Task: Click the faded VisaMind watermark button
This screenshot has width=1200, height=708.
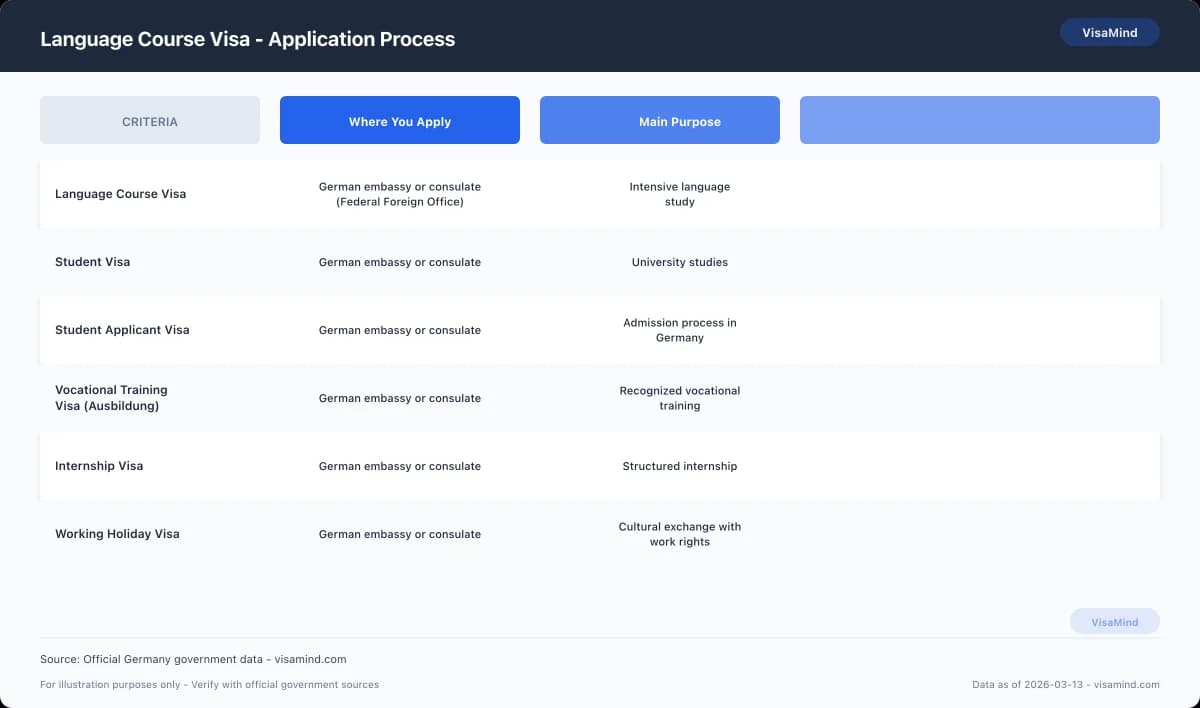Action: [x=1114, y=622]
